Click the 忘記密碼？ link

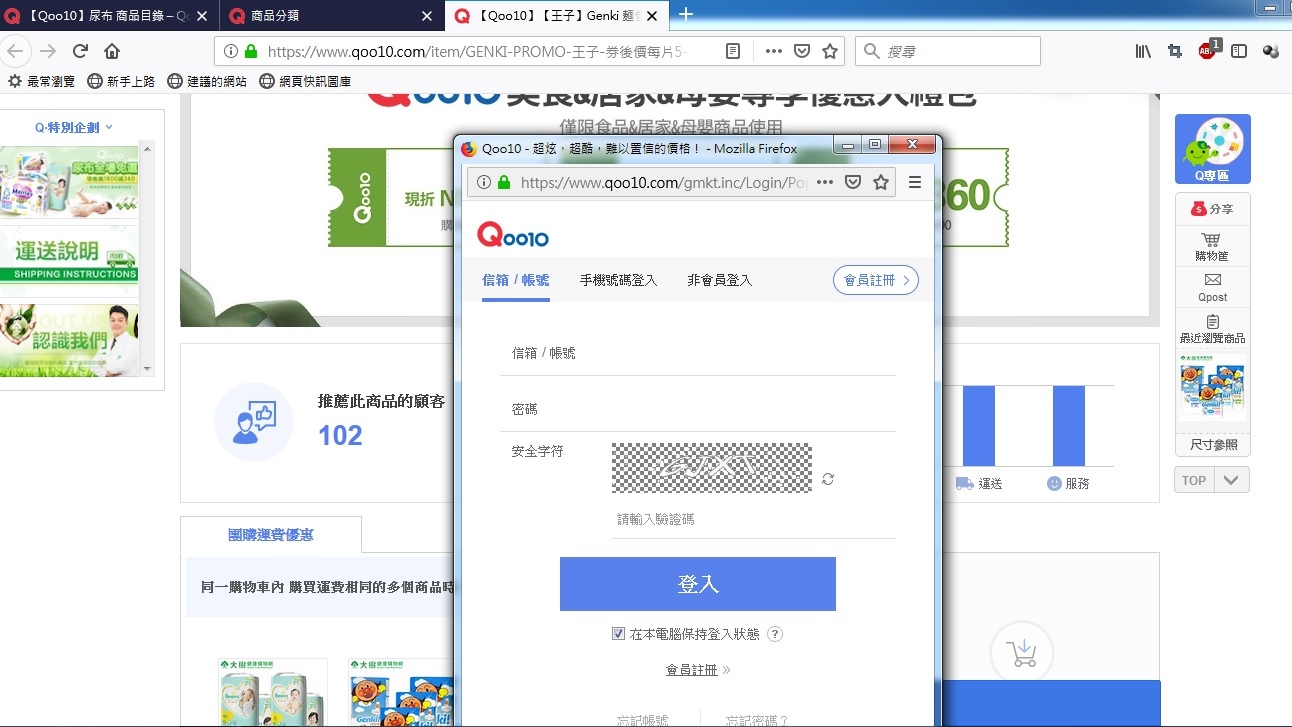757,720
